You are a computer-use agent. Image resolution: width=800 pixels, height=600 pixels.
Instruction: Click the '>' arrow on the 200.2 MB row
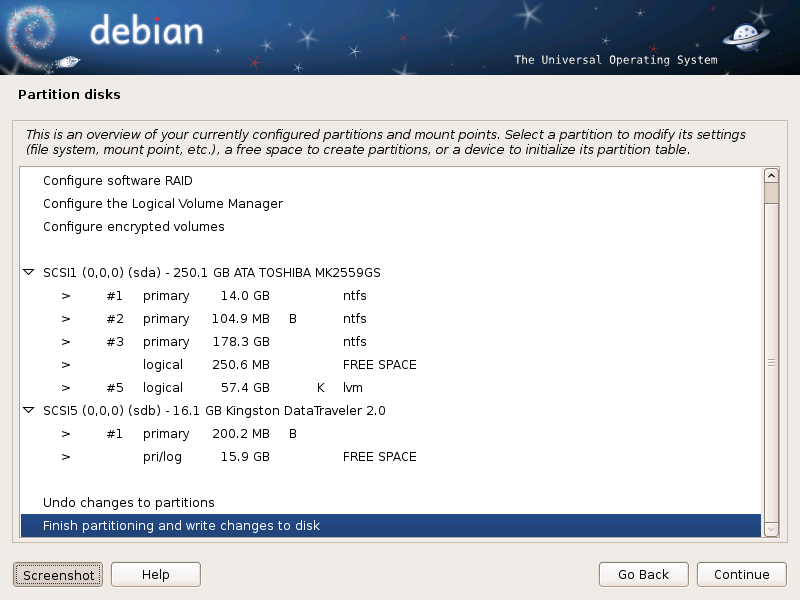point(66,434)
